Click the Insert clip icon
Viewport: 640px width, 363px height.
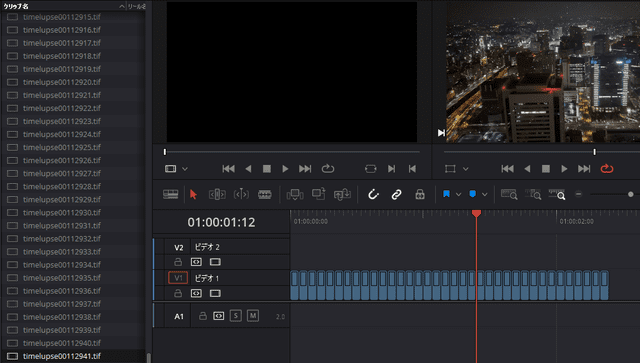click(295, 194)
